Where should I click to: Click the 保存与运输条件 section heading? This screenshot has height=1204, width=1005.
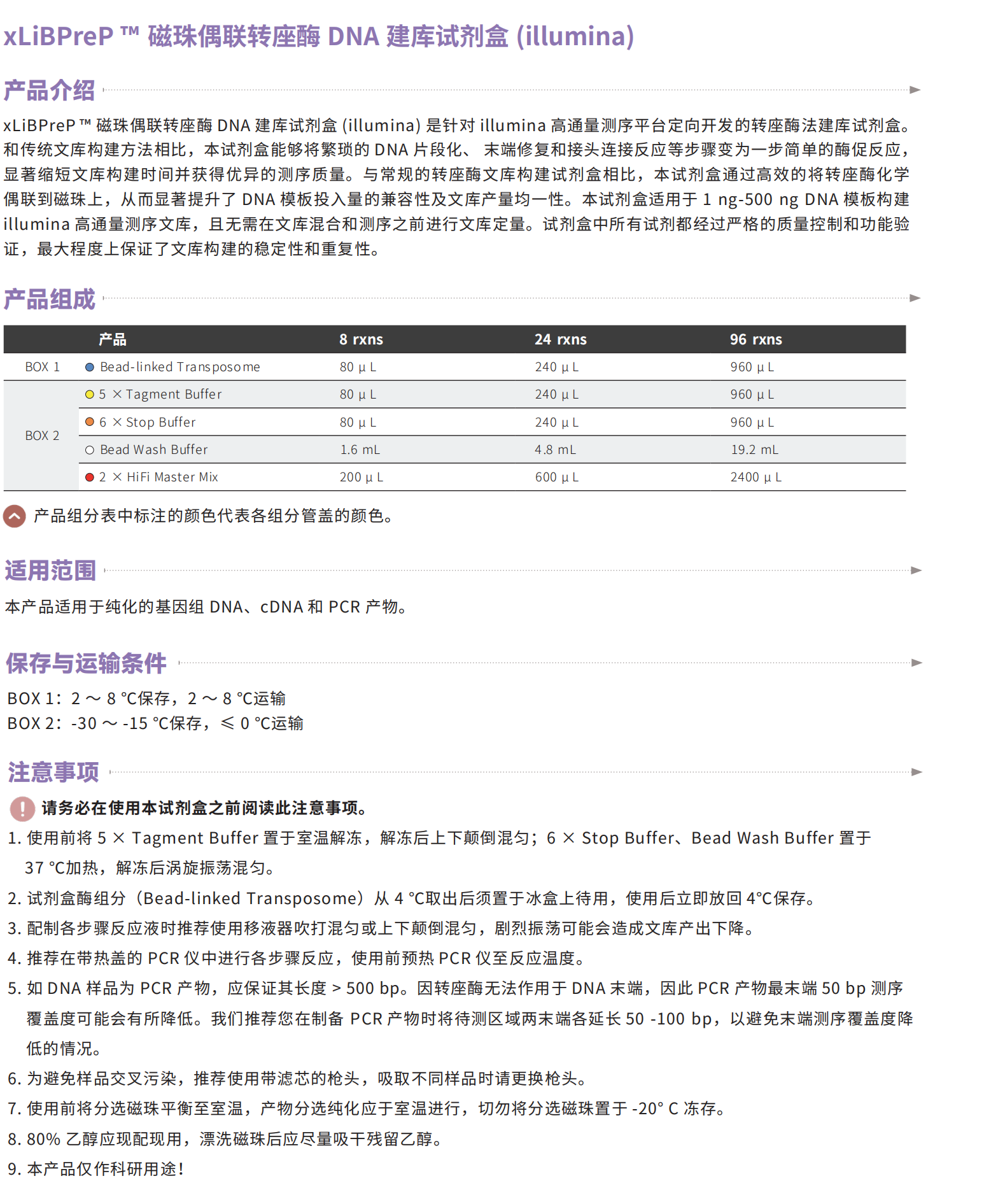click(87, 663)
